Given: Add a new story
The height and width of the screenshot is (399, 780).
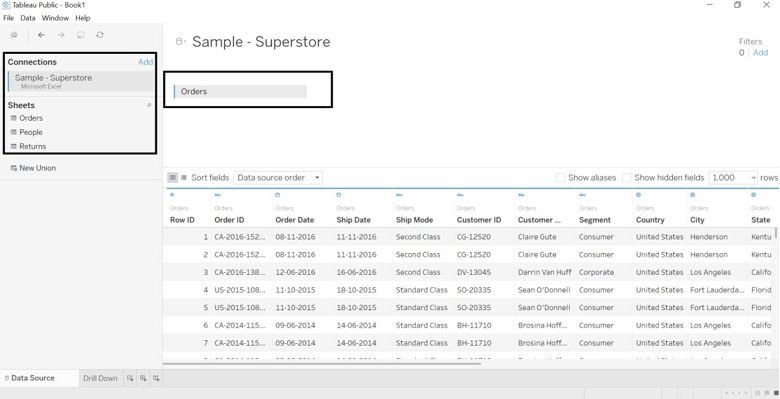Looking at the screenshot, I should 156,378.
